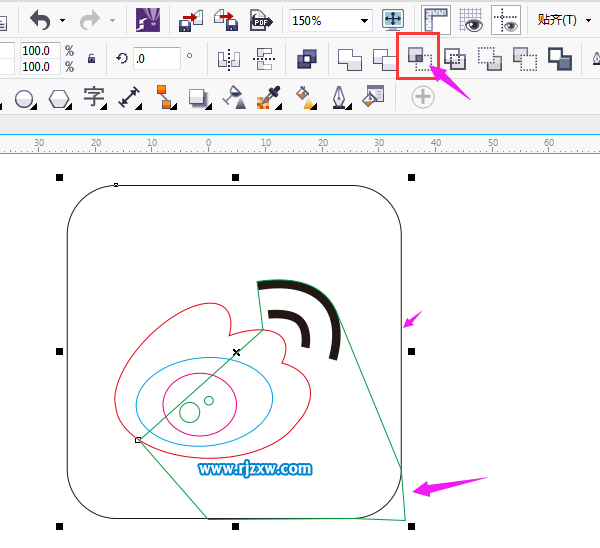Click the selection center X marker
Screen dimensions: 600x548
coord(236,352)
